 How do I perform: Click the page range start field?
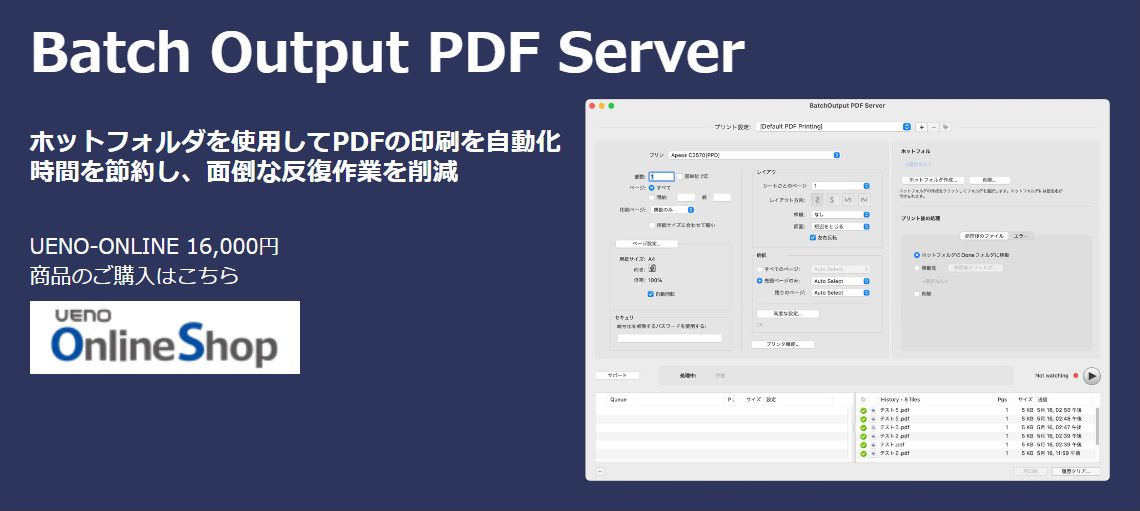coord(686,197)
